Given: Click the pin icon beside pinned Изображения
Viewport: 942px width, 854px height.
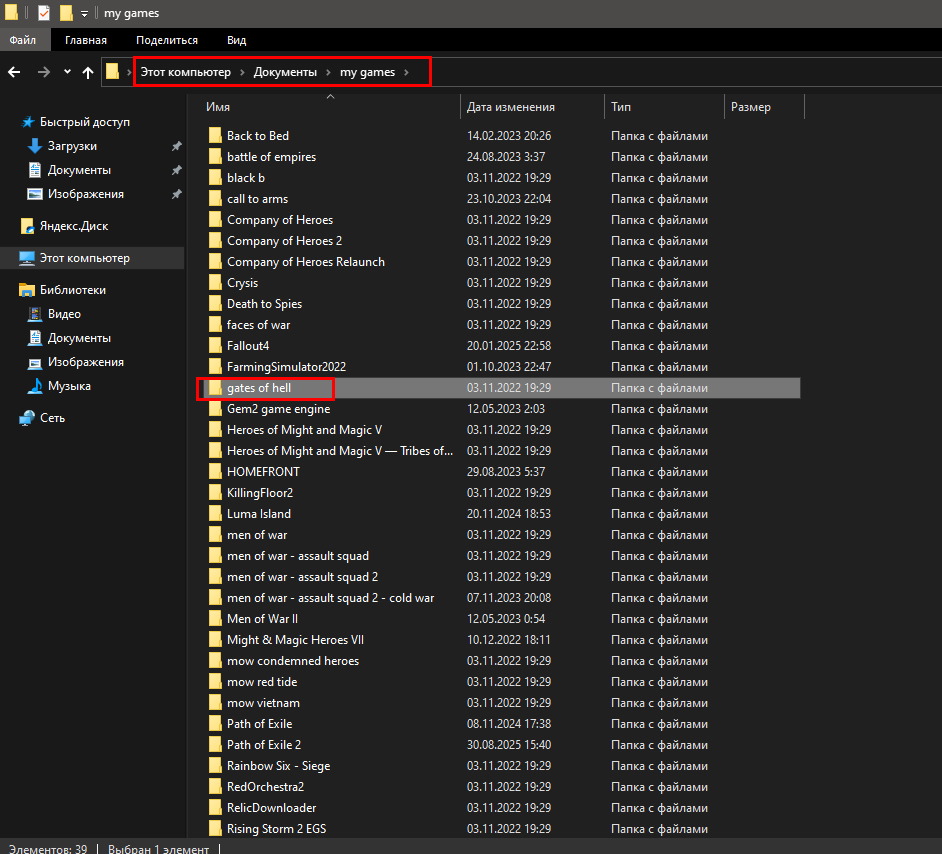Looking at the screenshot, I should click(x=176, y=194).
